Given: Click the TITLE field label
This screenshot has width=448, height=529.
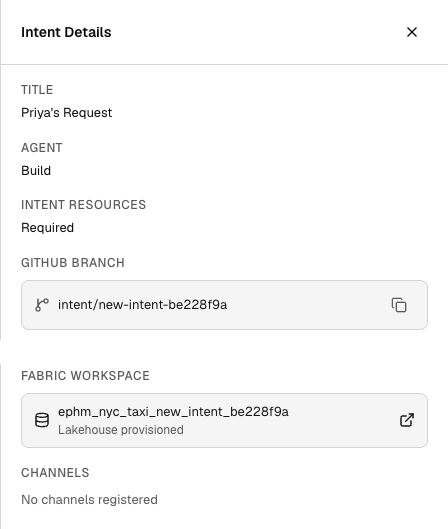Looking at the screenshot, I should point(37,90).
